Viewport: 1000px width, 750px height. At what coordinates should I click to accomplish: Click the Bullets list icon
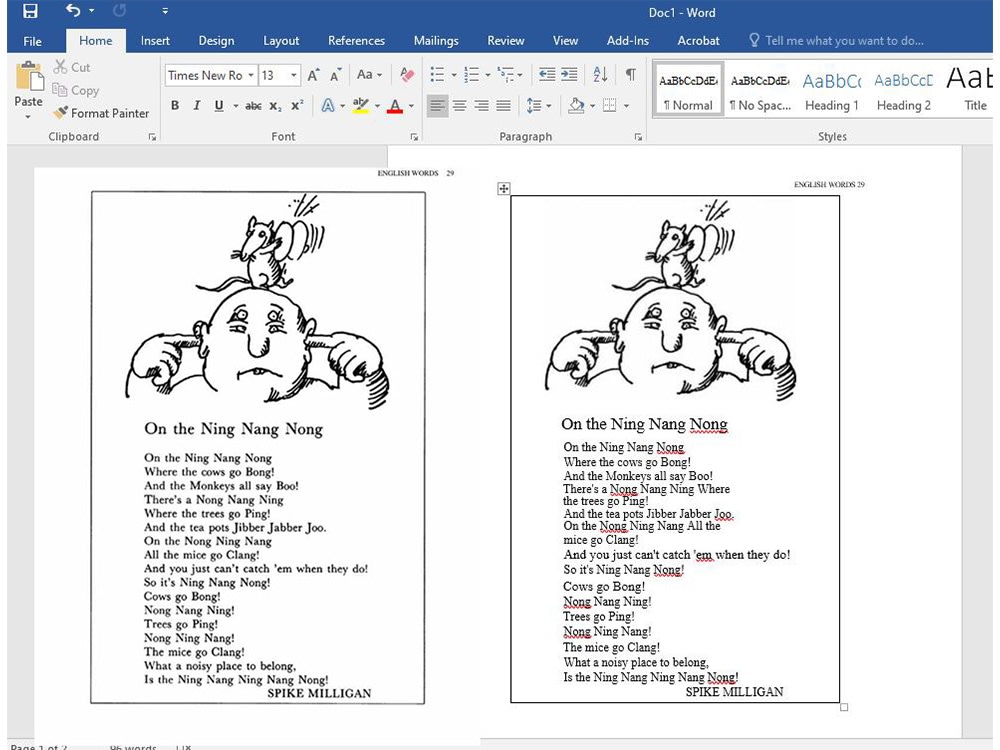pos(437,75)
